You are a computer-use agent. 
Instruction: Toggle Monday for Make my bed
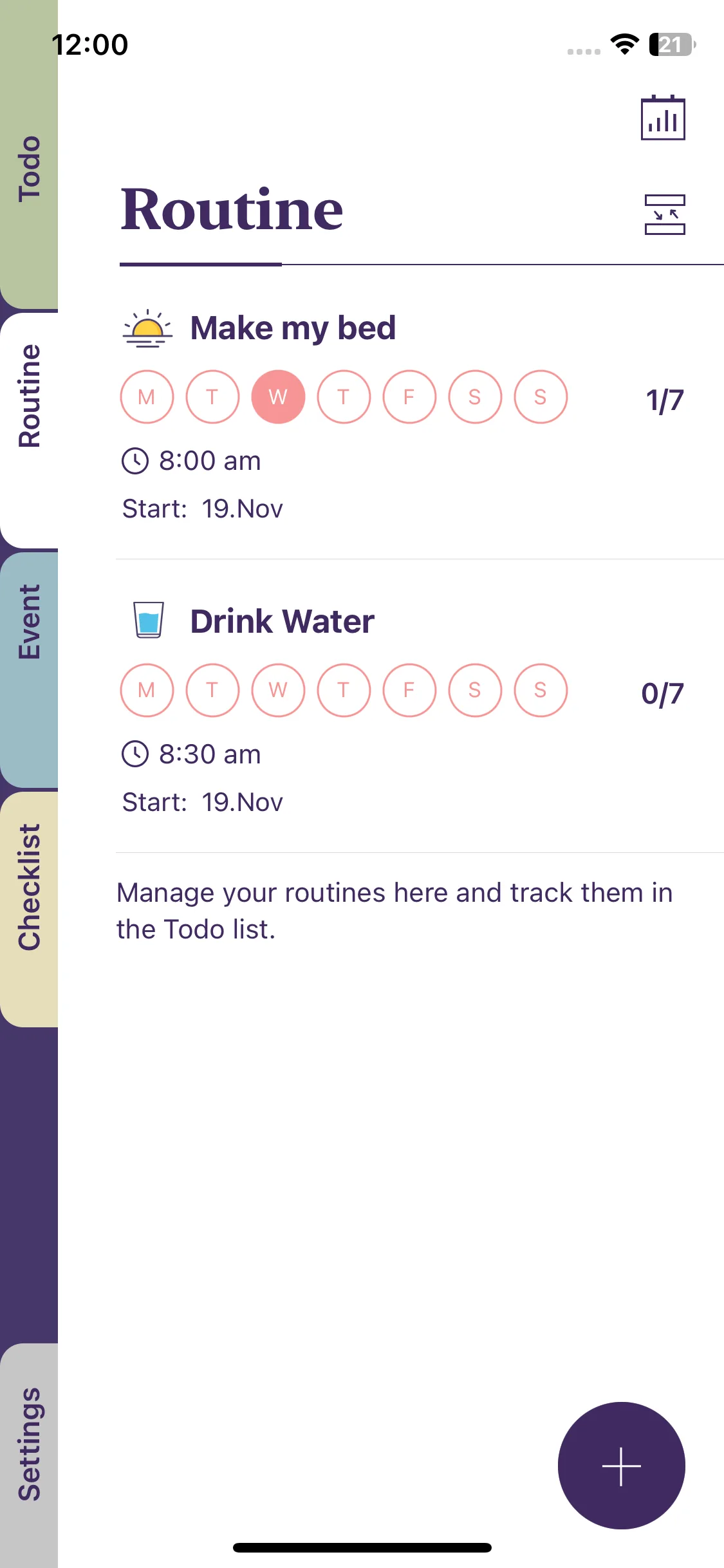pos(147,397)
